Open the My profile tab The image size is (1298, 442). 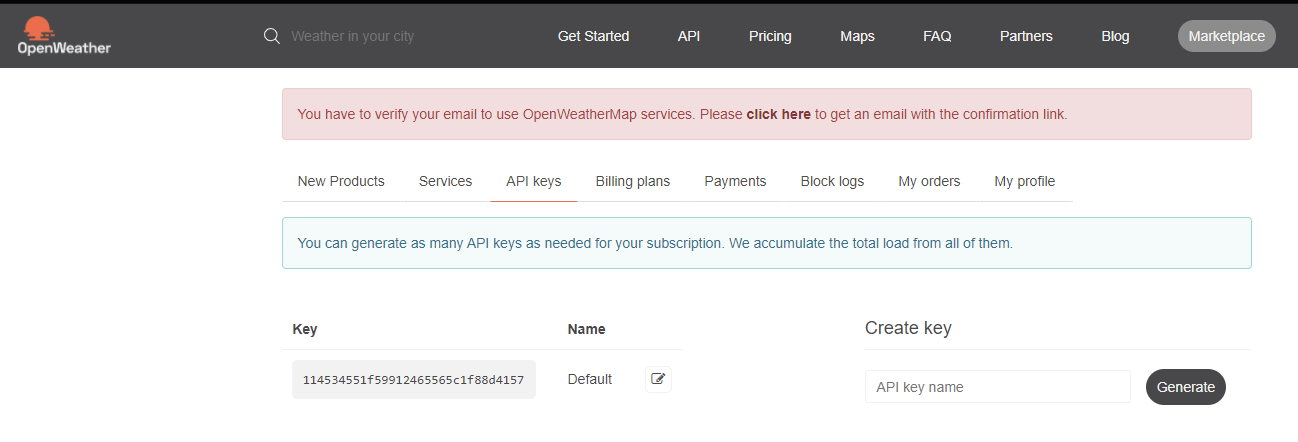click(1025, 181)
